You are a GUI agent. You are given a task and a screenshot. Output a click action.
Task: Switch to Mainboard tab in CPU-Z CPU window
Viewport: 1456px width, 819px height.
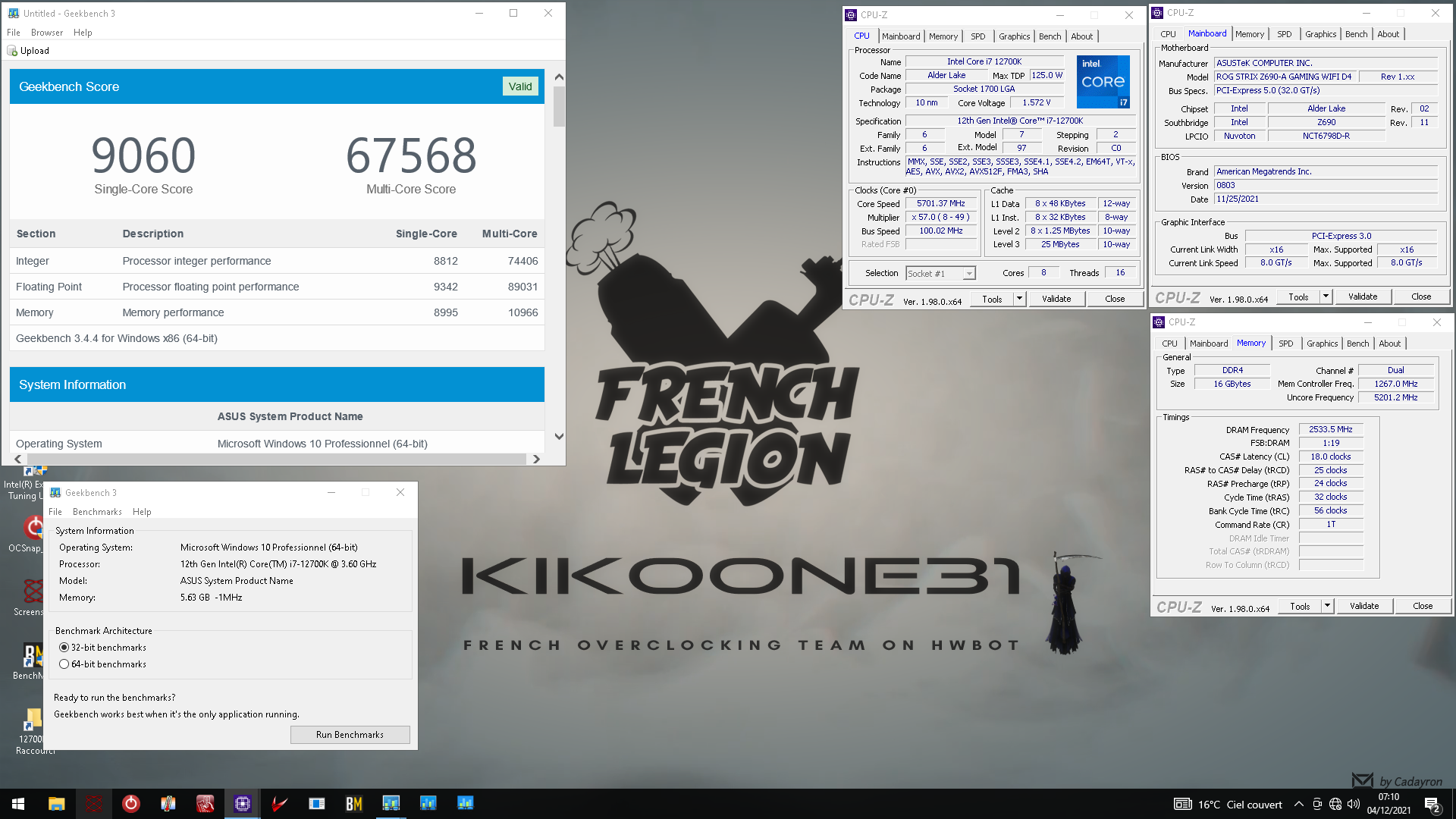pos(900,36)
